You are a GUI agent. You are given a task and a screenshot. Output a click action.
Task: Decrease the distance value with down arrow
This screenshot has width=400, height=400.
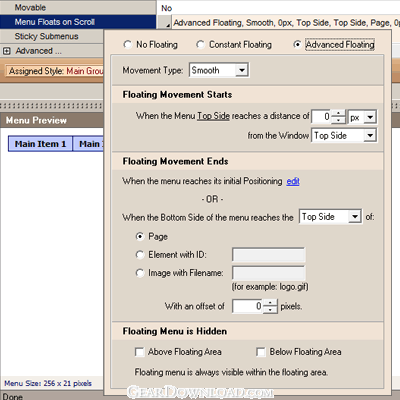(x=339, y=120)
